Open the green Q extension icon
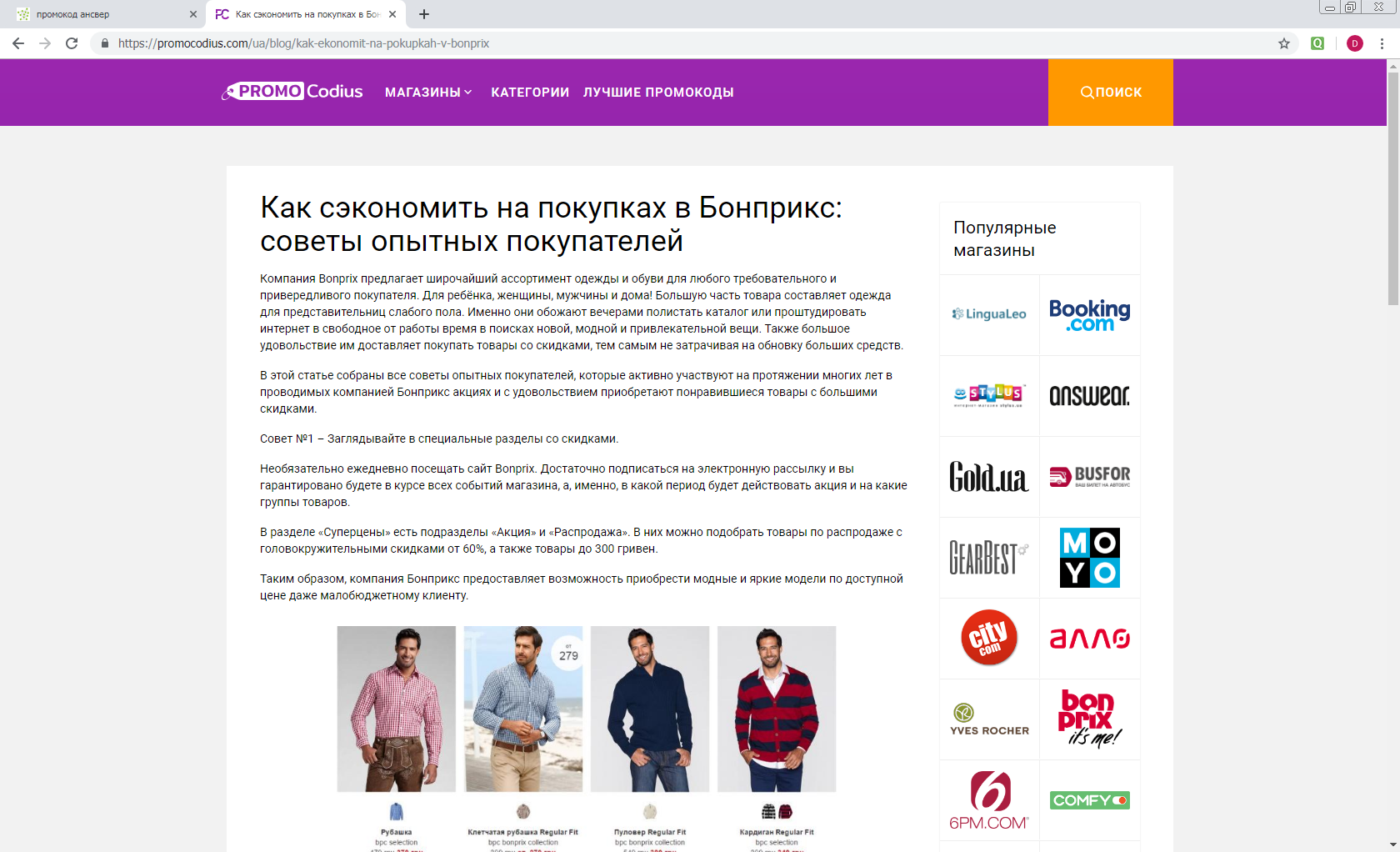Screen dimensions: 1400x852 (1317, 43)
